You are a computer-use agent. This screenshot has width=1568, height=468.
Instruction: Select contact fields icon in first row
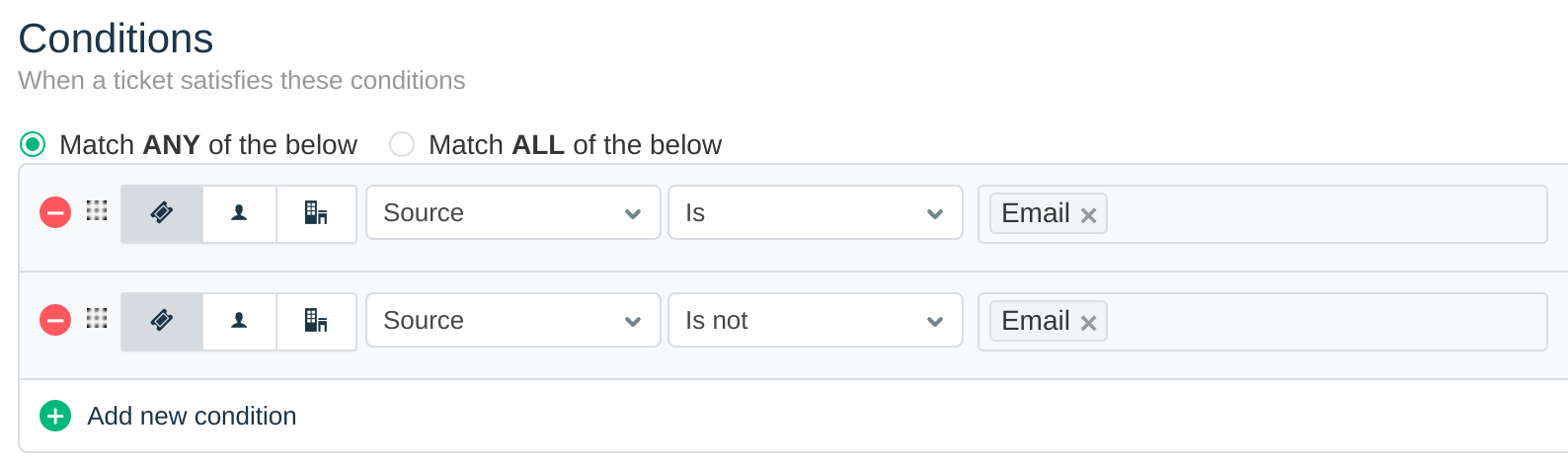(x=239, y=213)
